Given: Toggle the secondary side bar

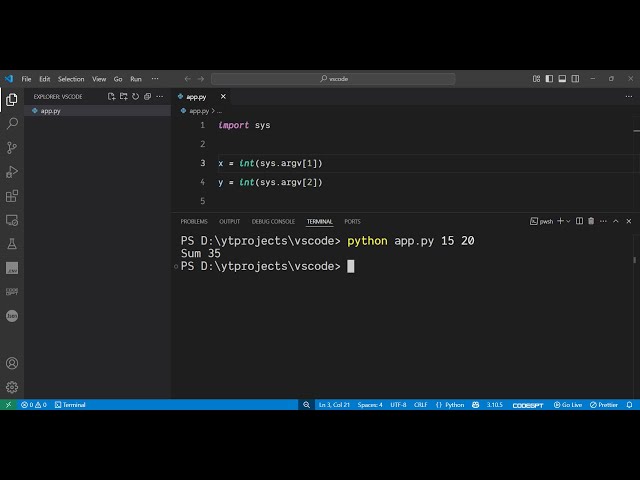Looking at the screenshot, I should coord(575,79).
